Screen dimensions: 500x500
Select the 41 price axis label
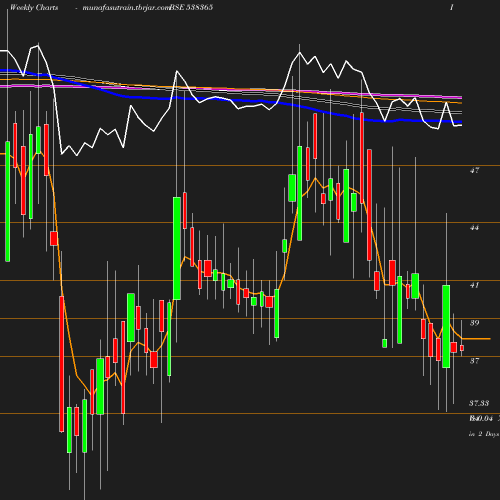click(x=474, y=285)
